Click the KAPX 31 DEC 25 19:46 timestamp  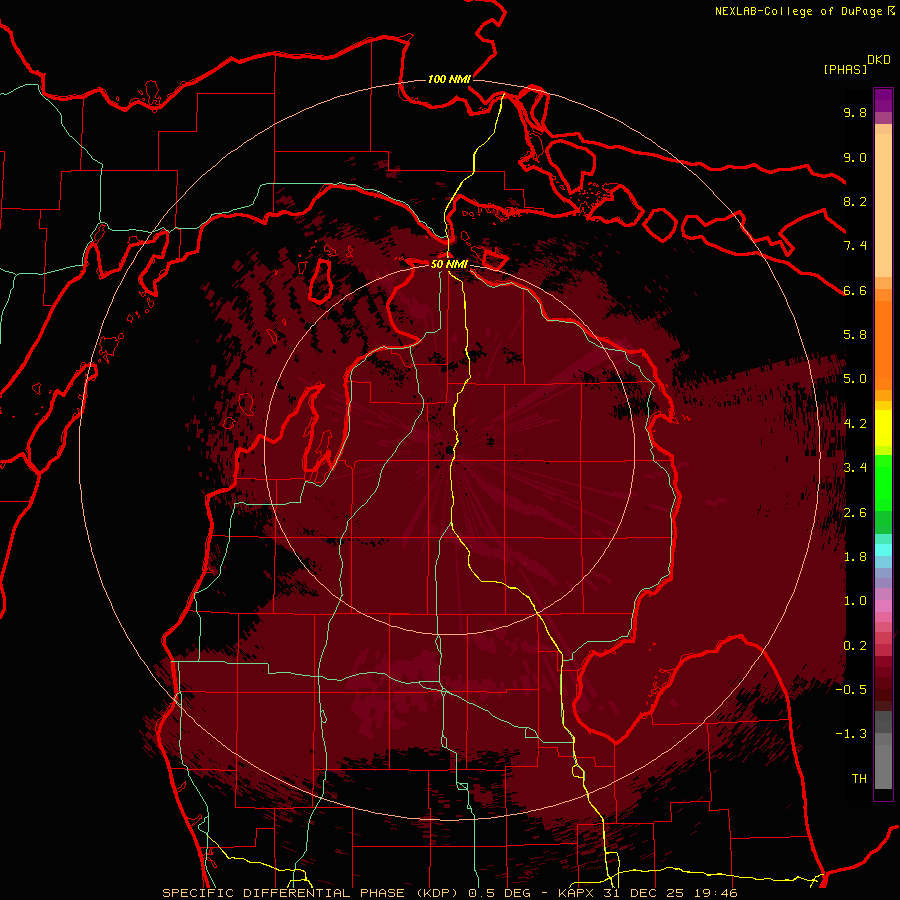pyautogui.click(x=648, y=893)
